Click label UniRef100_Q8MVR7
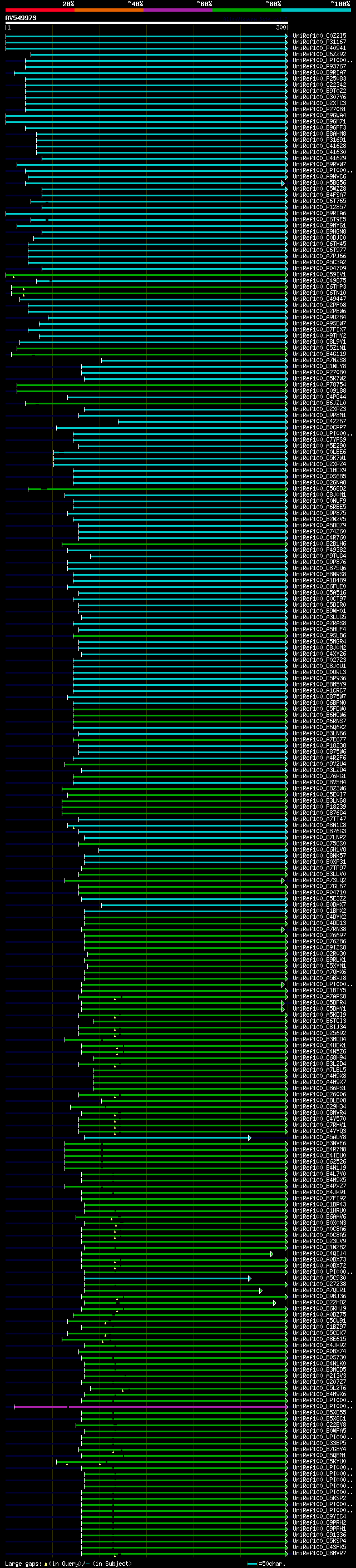The height and width of the screenshot is (1568, 356). point(319,1553)
